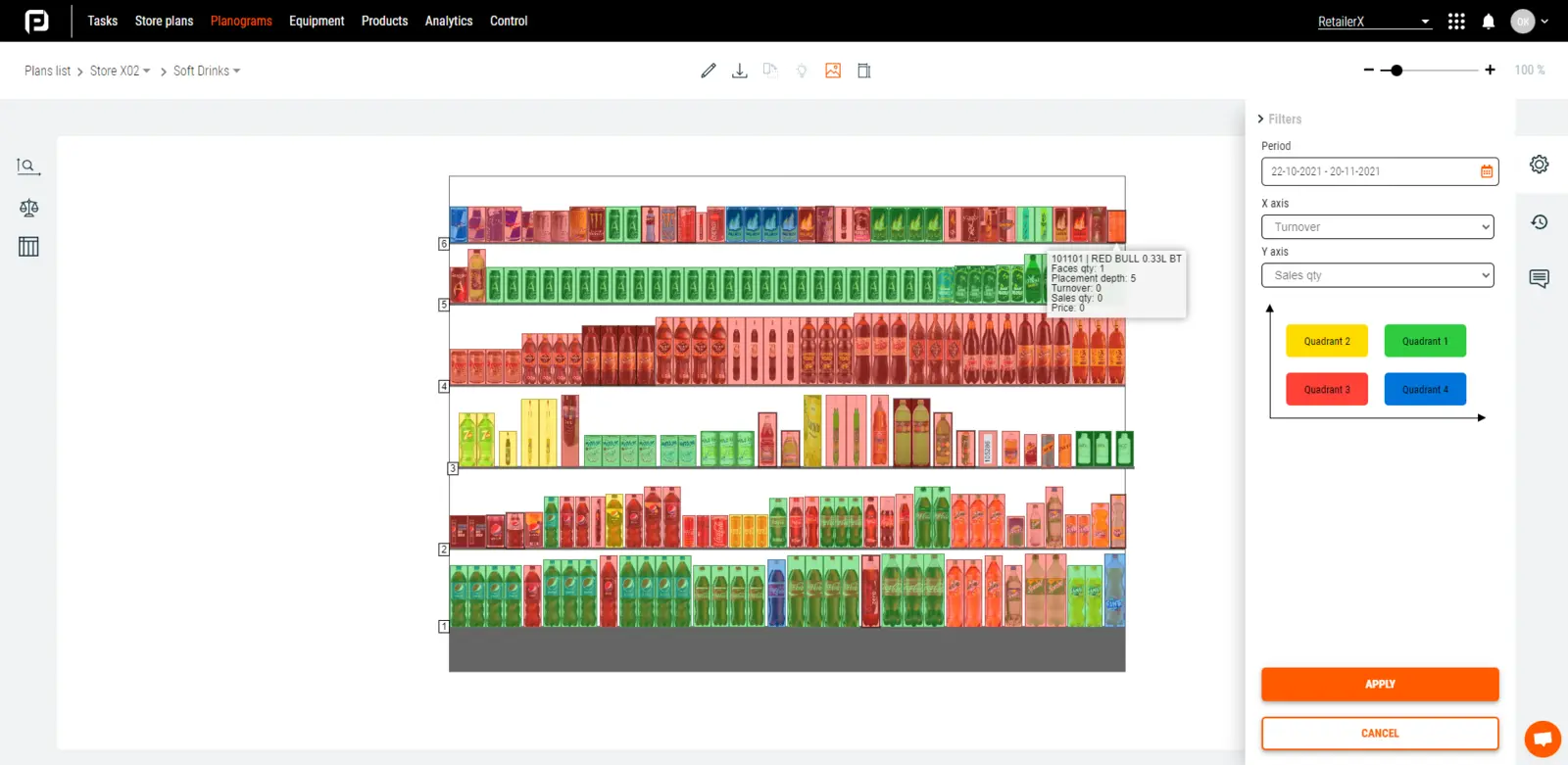Image resolution: width=1568 pixels, height=765 pixels.
Task: Click the download planogram icon
Action: [740, 71]
